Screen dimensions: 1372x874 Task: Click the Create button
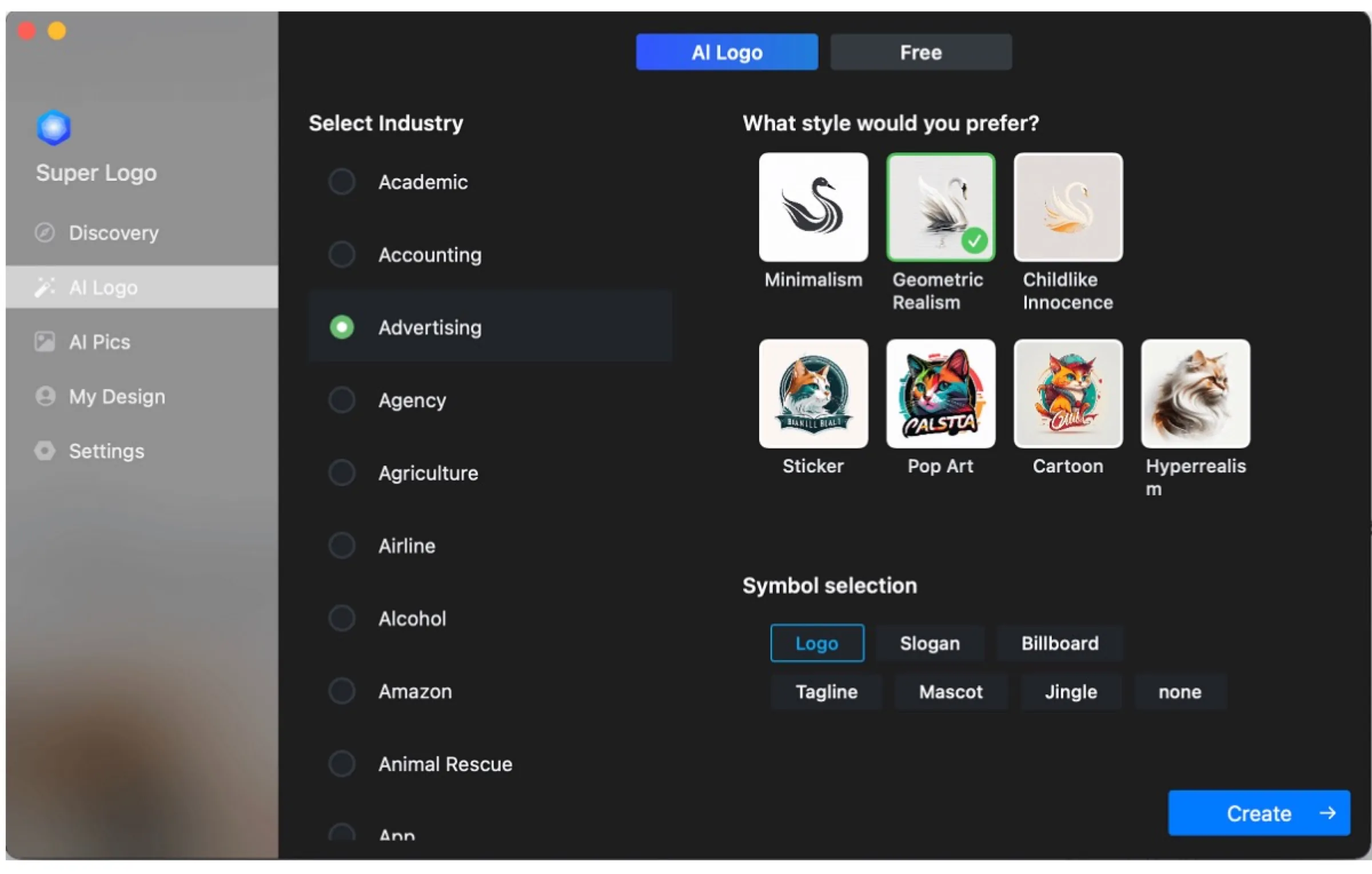point(1258,813)
